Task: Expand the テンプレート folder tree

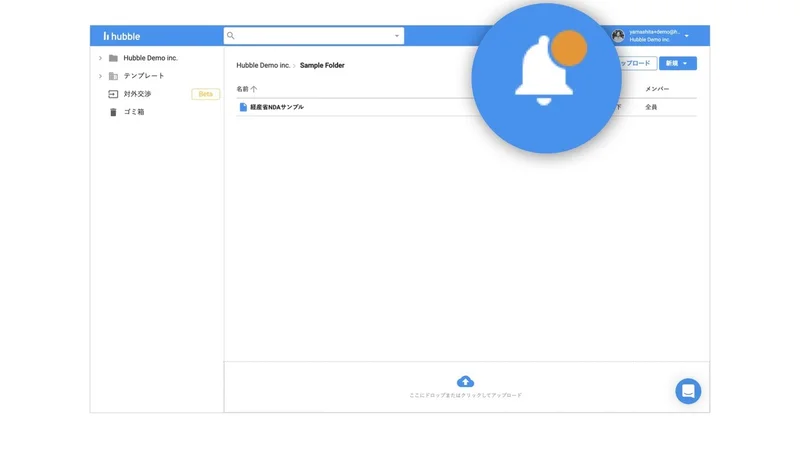Action: click(x=100, y=76)
